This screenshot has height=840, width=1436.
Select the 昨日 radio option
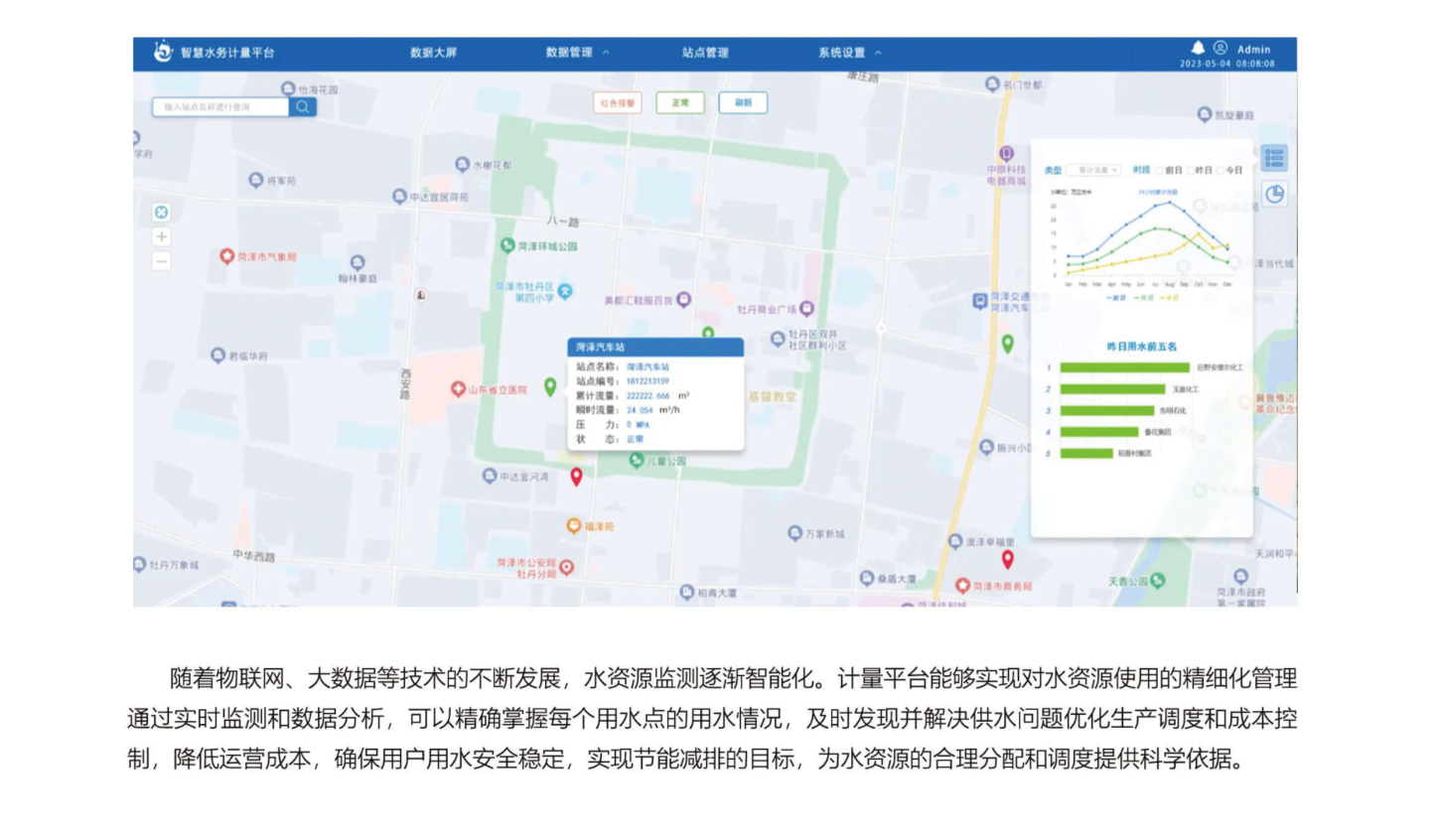click(1190, 171)
